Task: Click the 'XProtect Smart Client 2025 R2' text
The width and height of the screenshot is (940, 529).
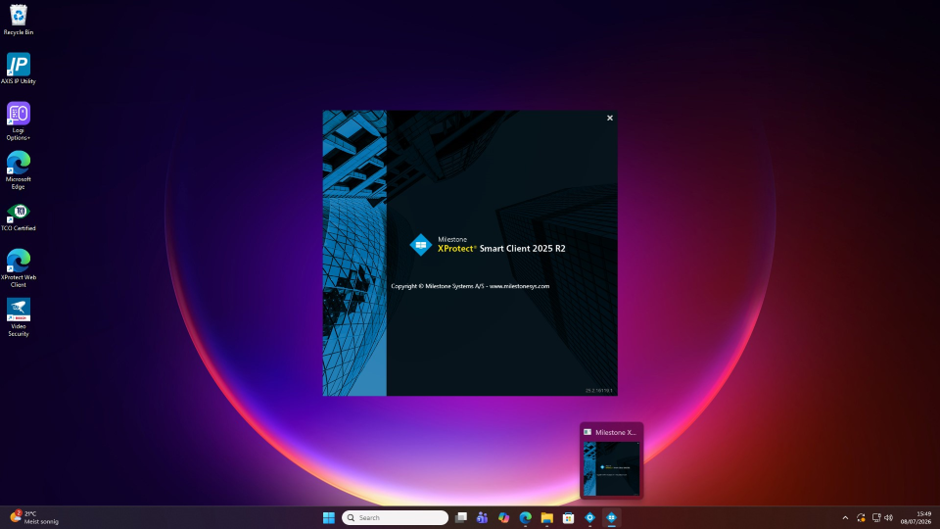Action: 501,248
